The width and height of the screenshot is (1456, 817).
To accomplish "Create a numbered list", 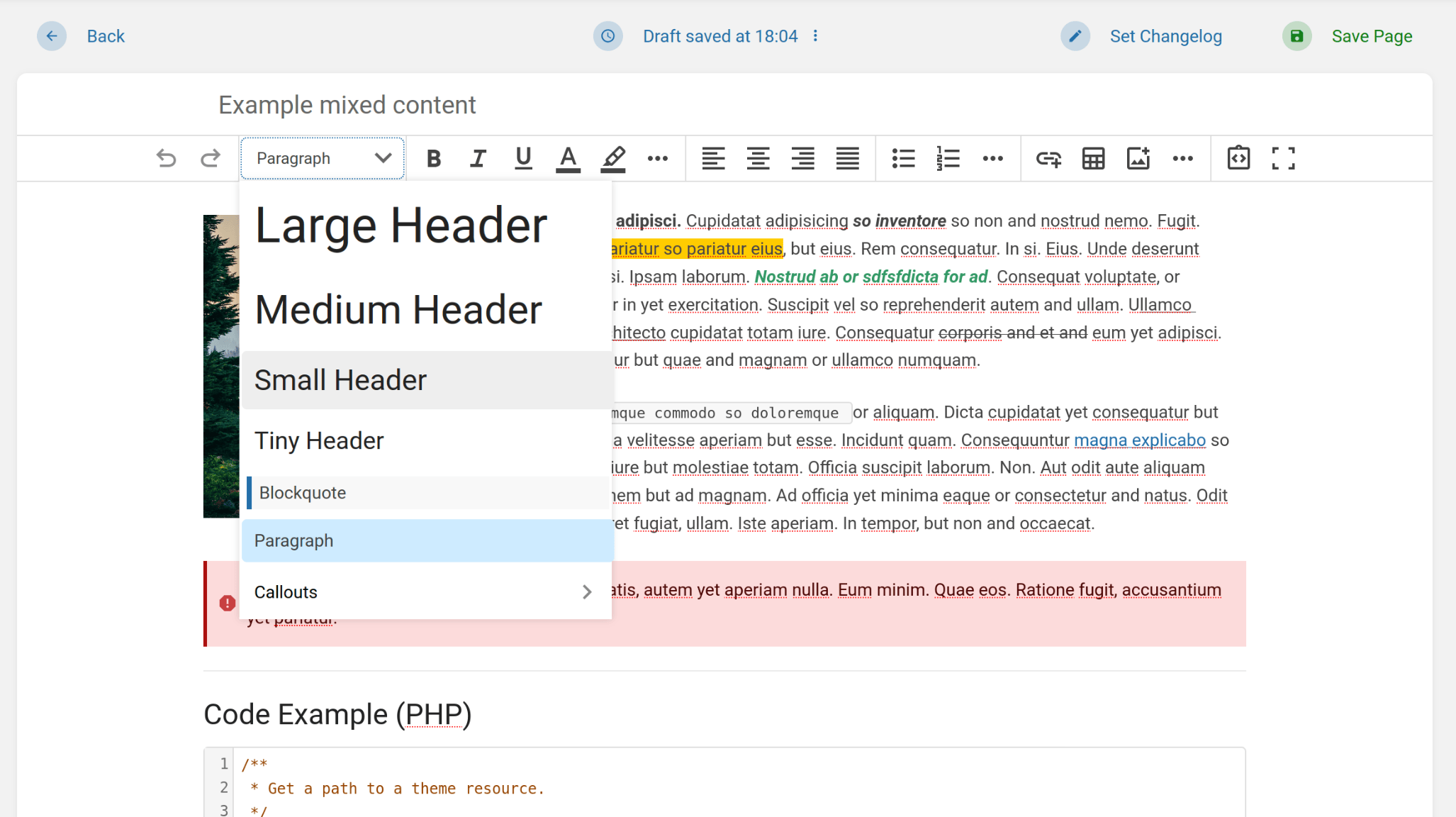I will click(x=948, y=158).
